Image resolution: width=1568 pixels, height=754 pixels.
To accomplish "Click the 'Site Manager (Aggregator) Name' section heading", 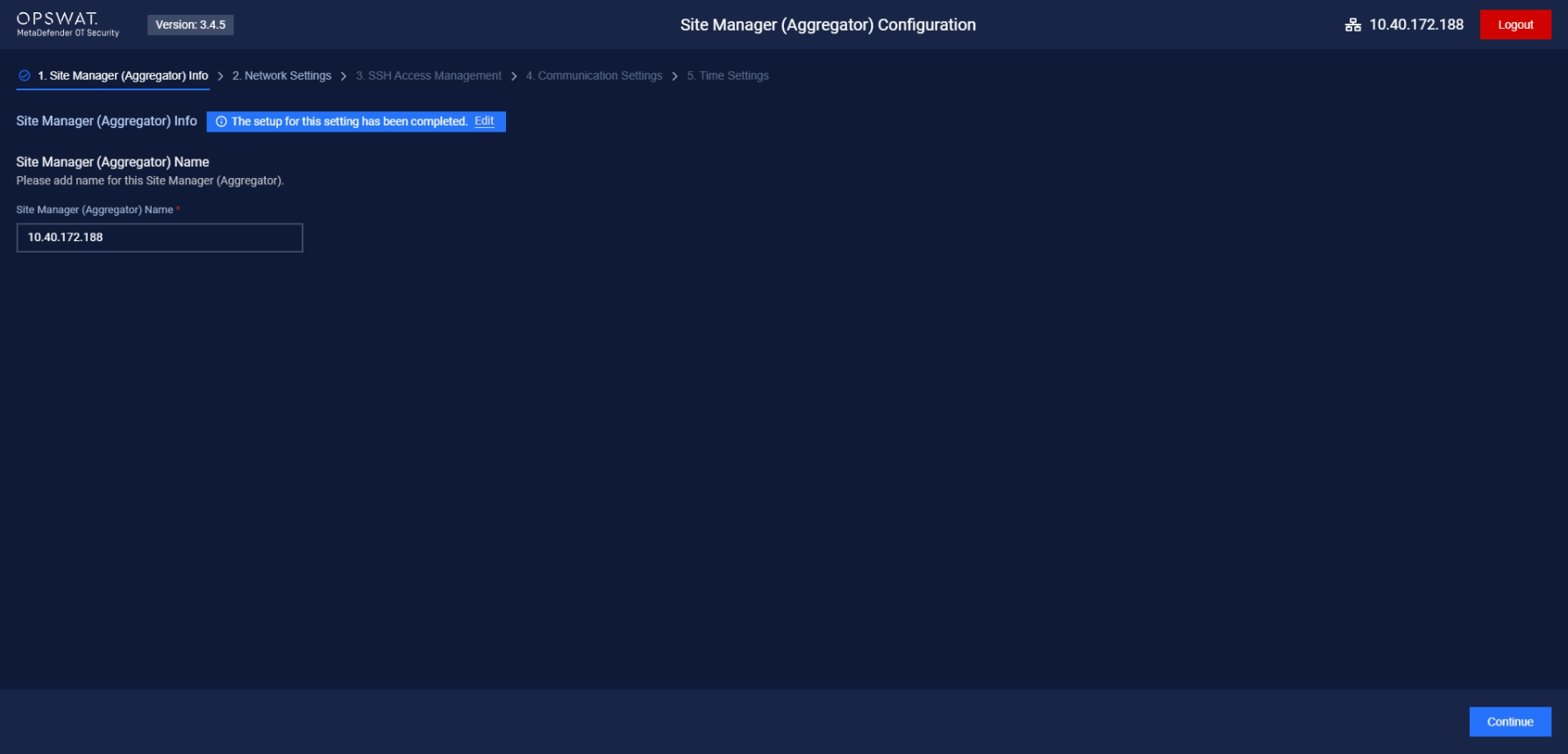I will click(112, 162).
